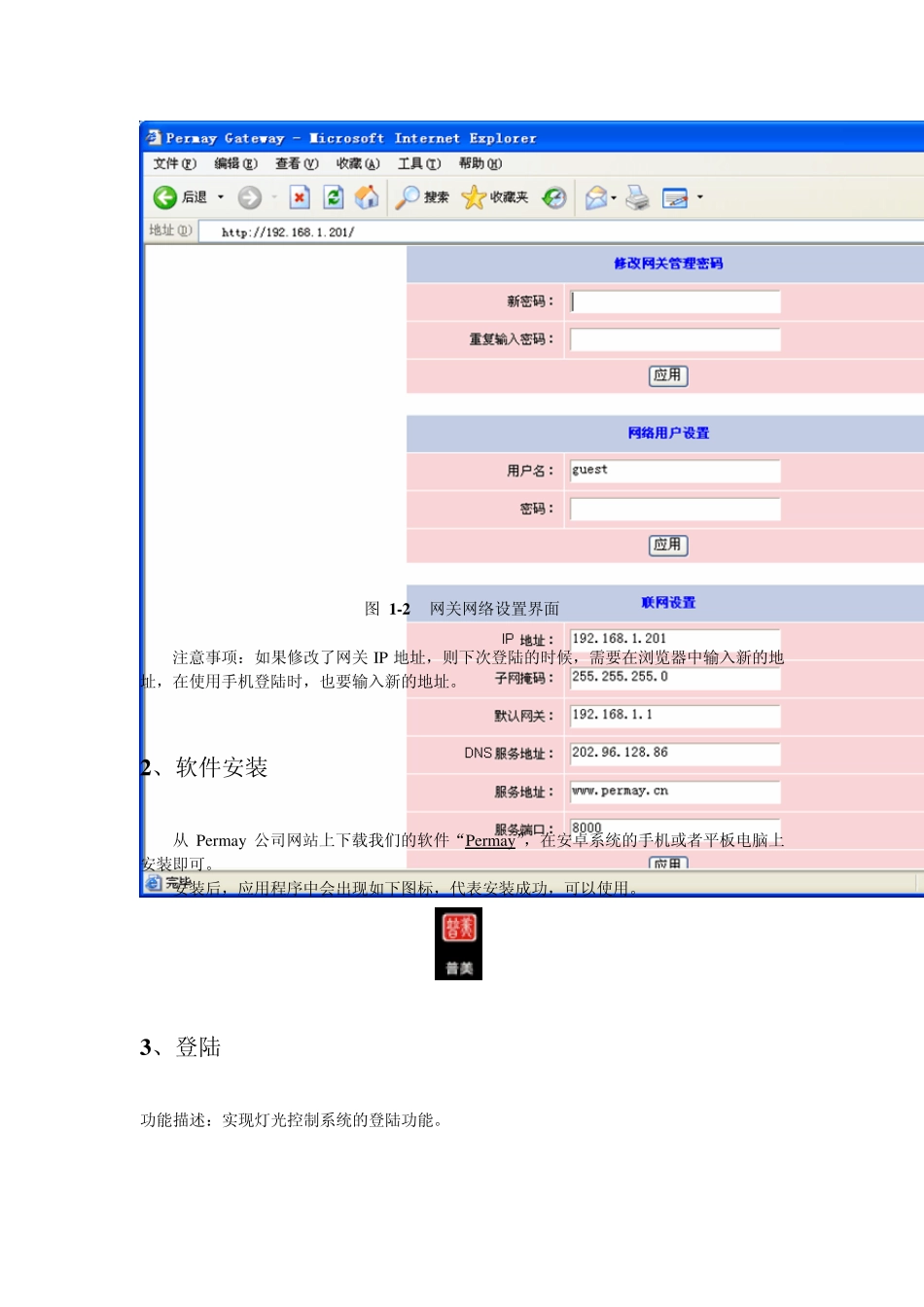924x1307 pixels.
Task: Open the 帮助(H) menu
Action: click(x=480, y=163)
